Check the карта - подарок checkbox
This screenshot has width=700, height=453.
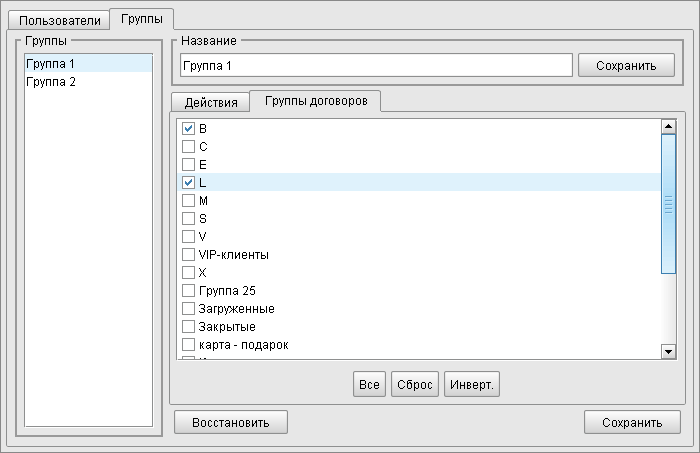(188, 344)
